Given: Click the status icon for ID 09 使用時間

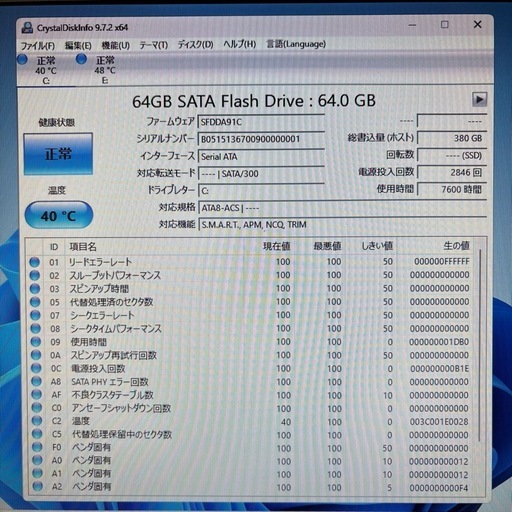Looking at the screenshot, I should [x=35, y=342].
